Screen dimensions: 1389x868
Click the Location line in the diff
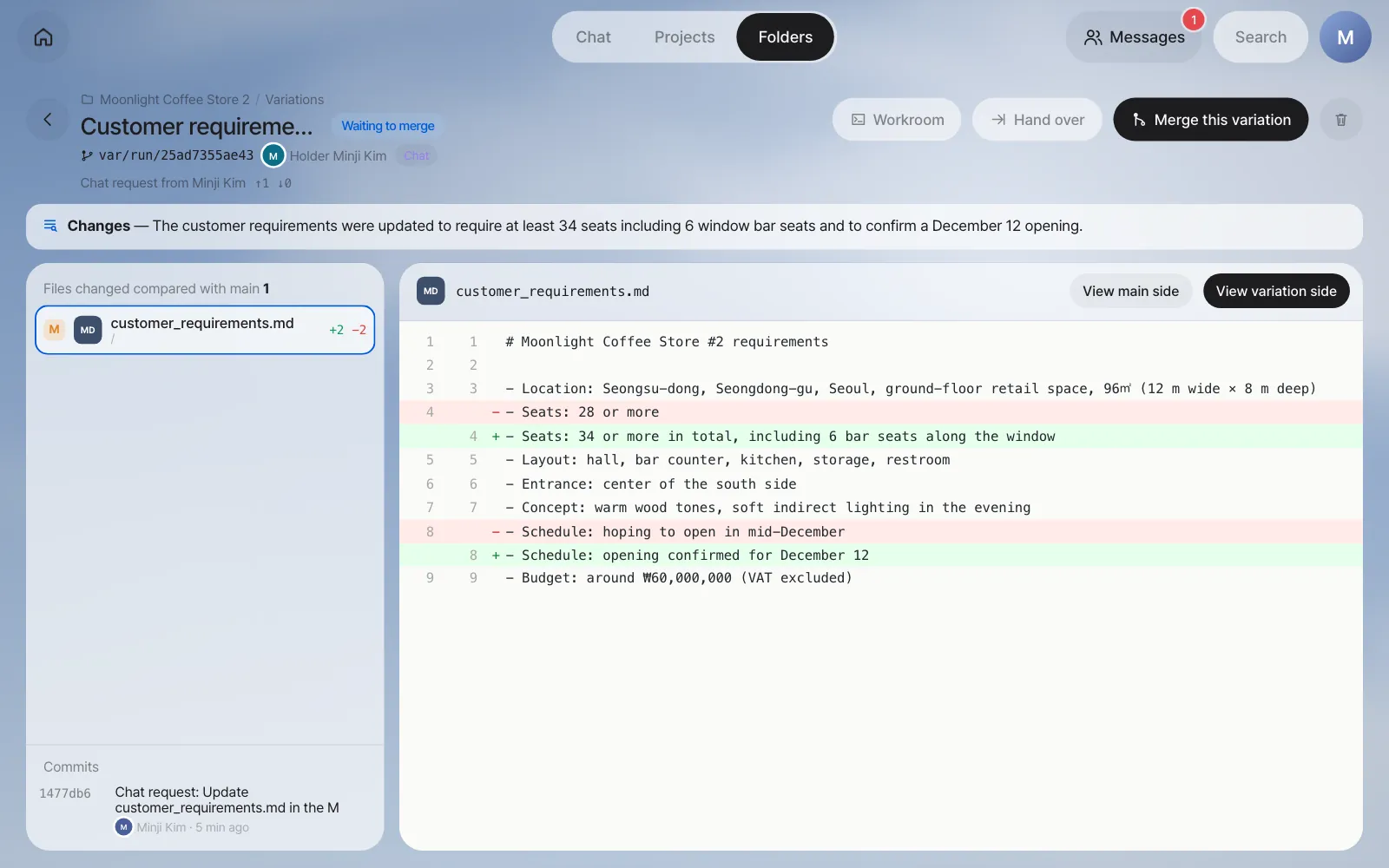pos(880,389)
